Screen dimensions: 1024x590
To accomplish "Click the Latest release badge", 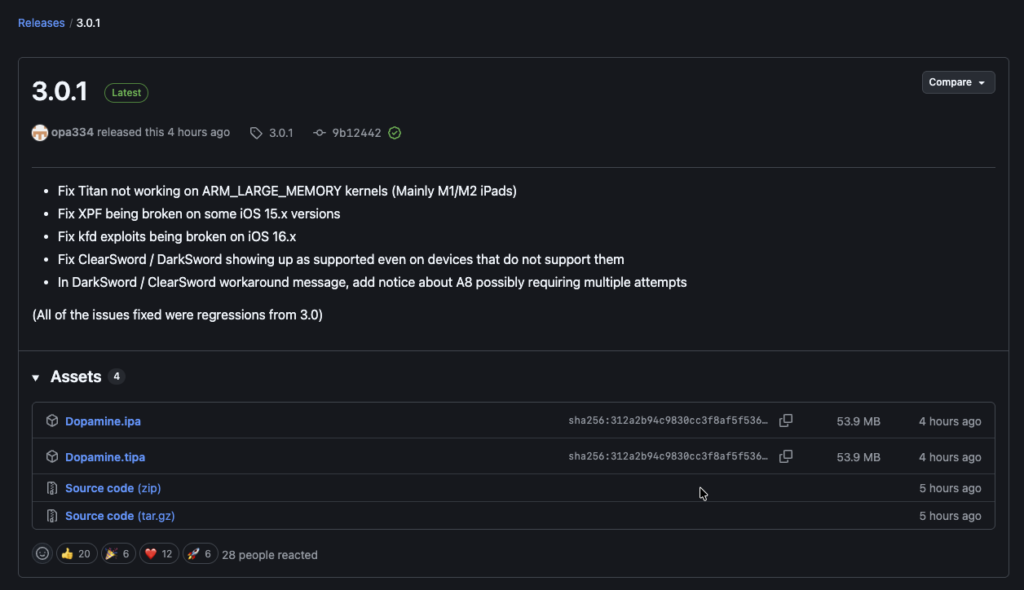I will [x=126, y=93].
